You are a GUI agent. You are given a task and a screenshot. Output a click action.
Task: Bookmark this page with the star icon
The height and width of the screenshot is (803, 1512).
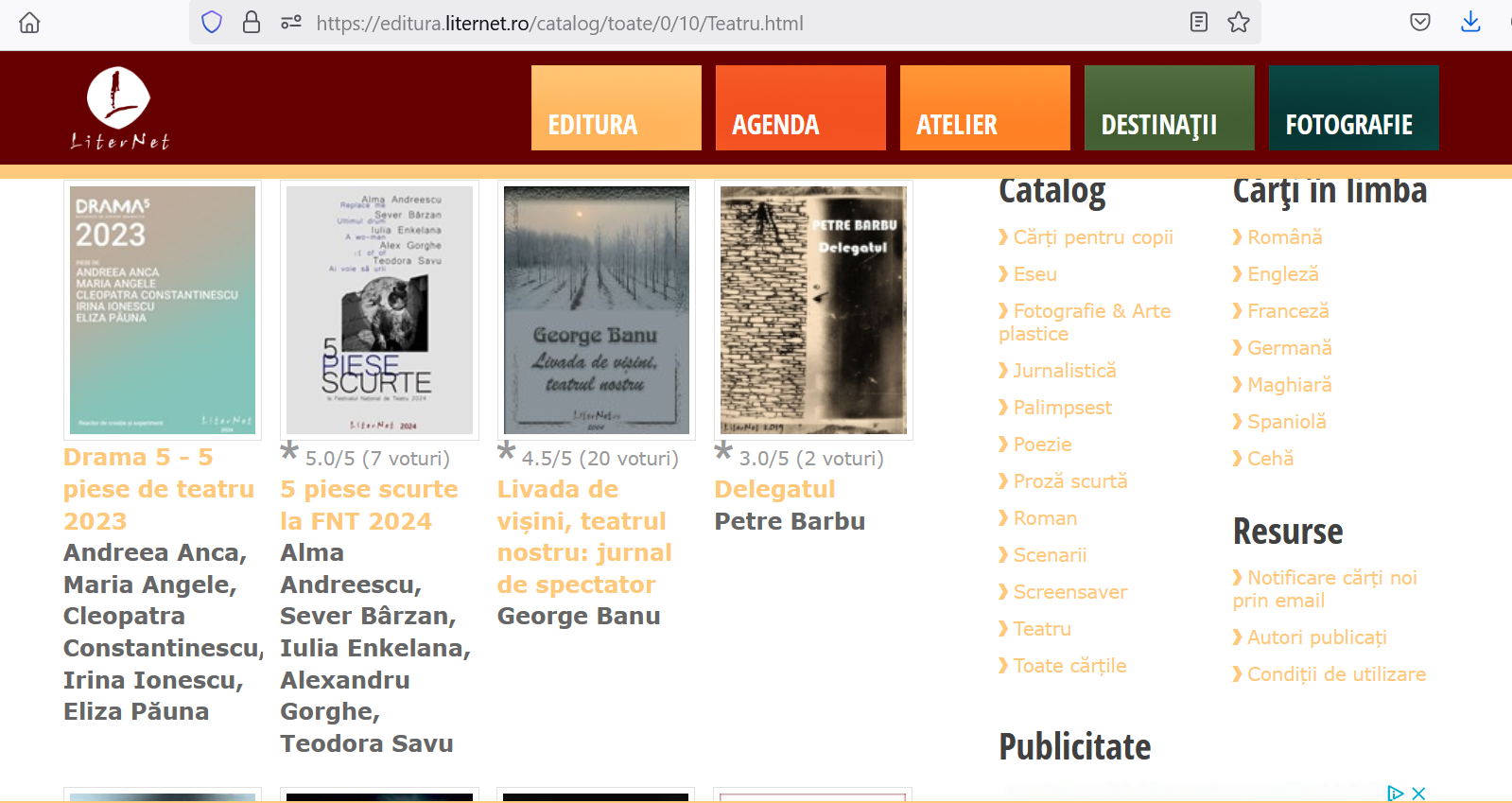[x=1239, y=23]
